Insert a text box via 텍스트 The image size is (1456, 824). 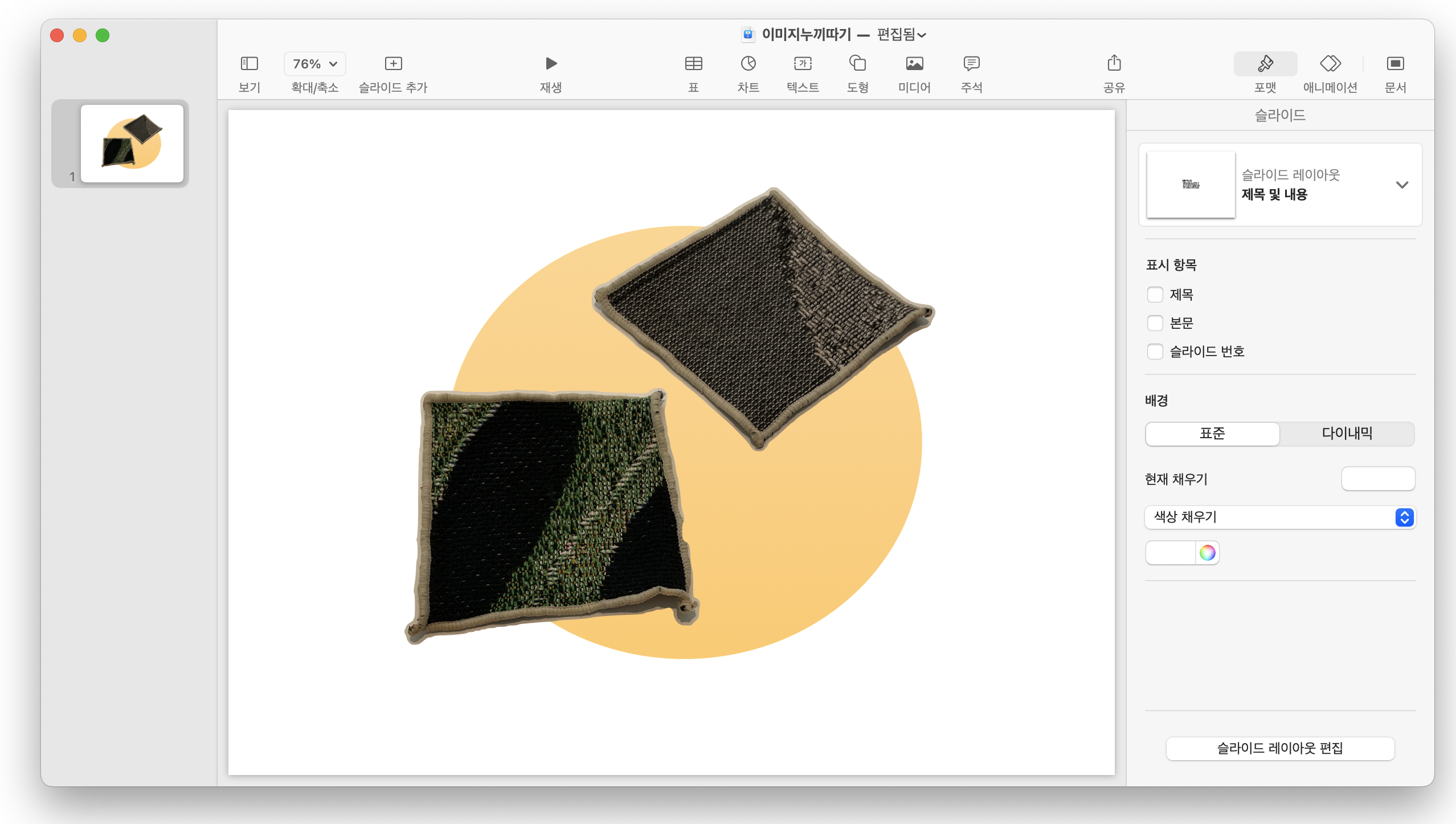coord(803,64)
